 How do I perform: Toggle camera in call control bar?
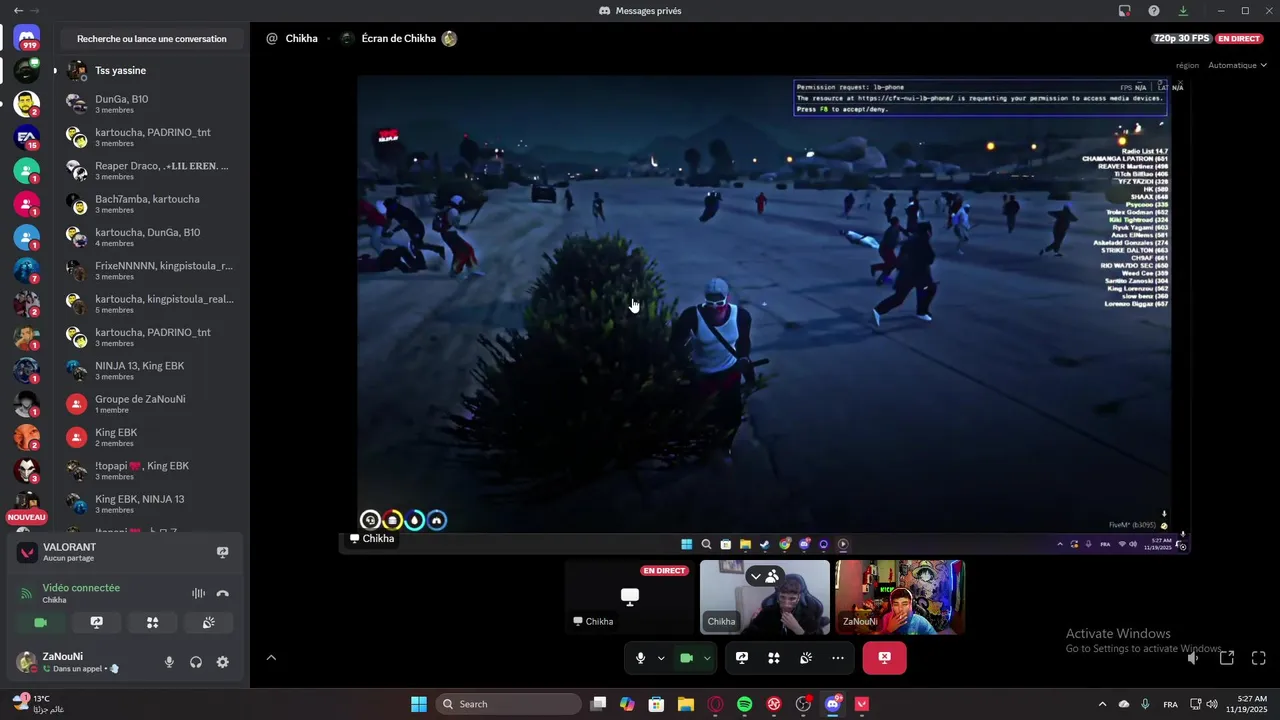pyautogui.click(x=686, y=658)
